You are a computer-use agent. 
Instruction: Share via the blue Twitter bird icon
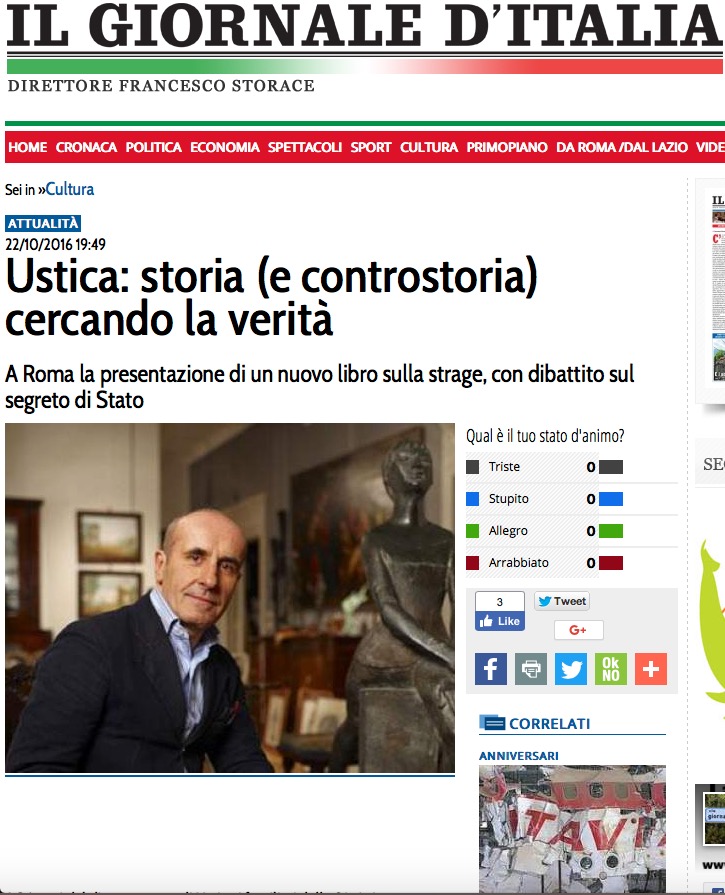click(x=571, y=668)
